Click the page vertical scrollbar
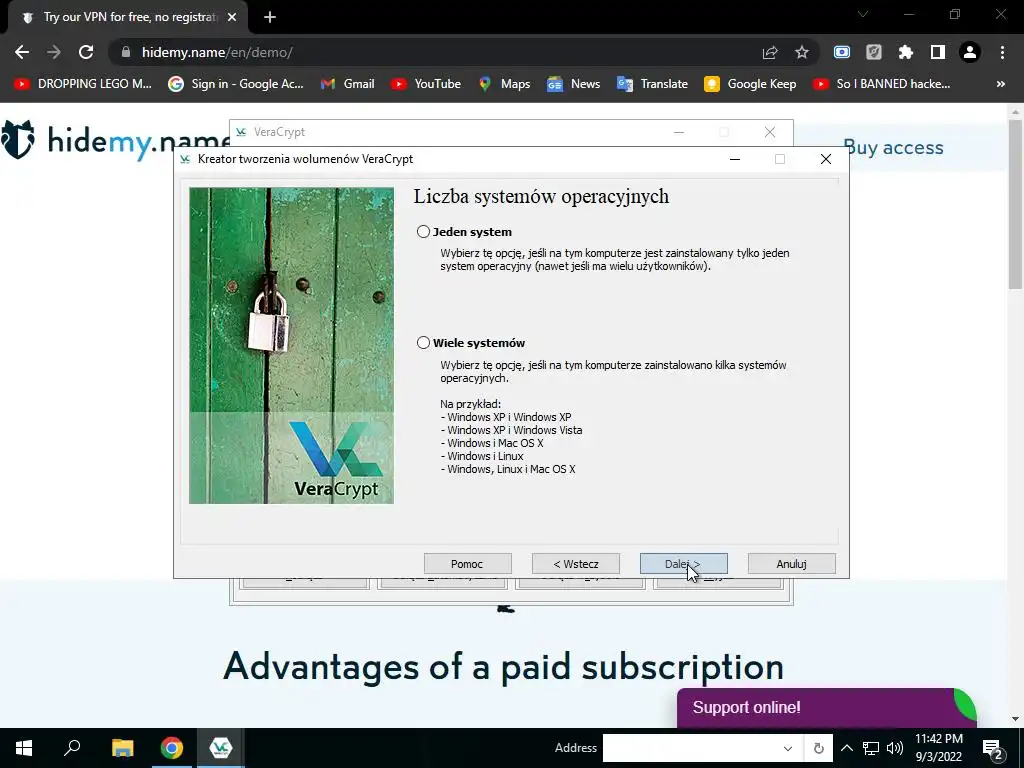 1015,202
